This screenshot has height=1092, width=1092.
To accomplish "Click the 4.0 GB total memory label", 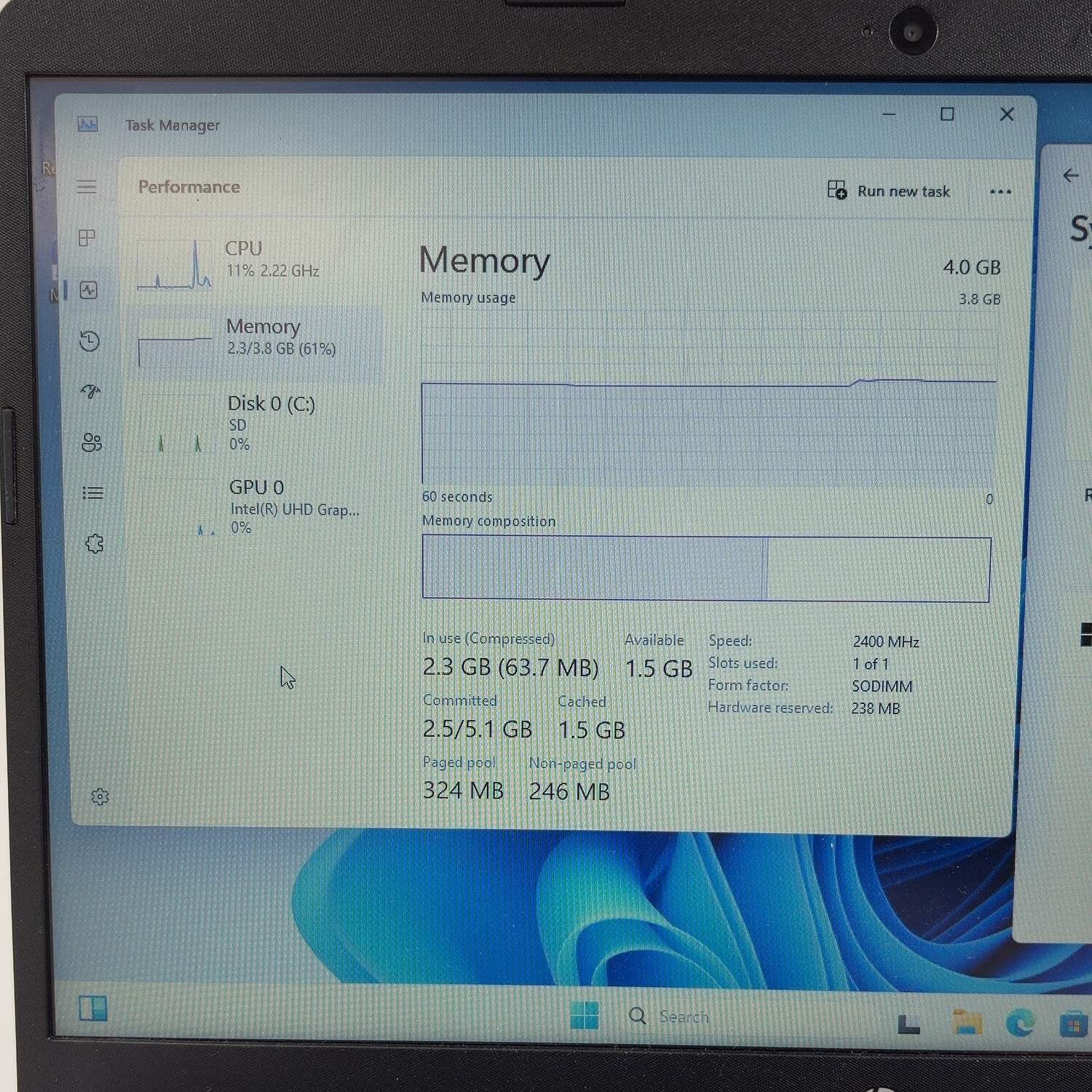I will 971,267.
